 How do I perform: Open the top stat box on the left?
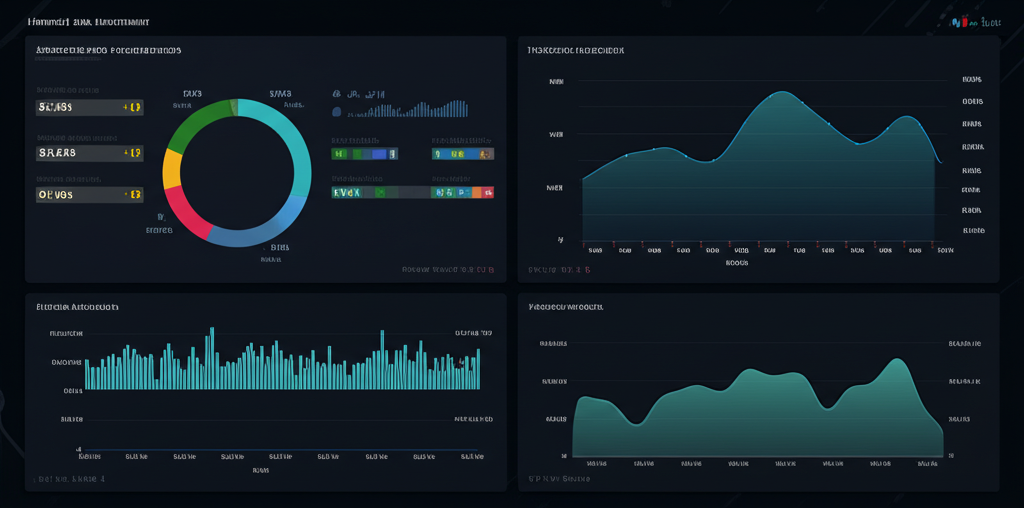tap(89, 107)
